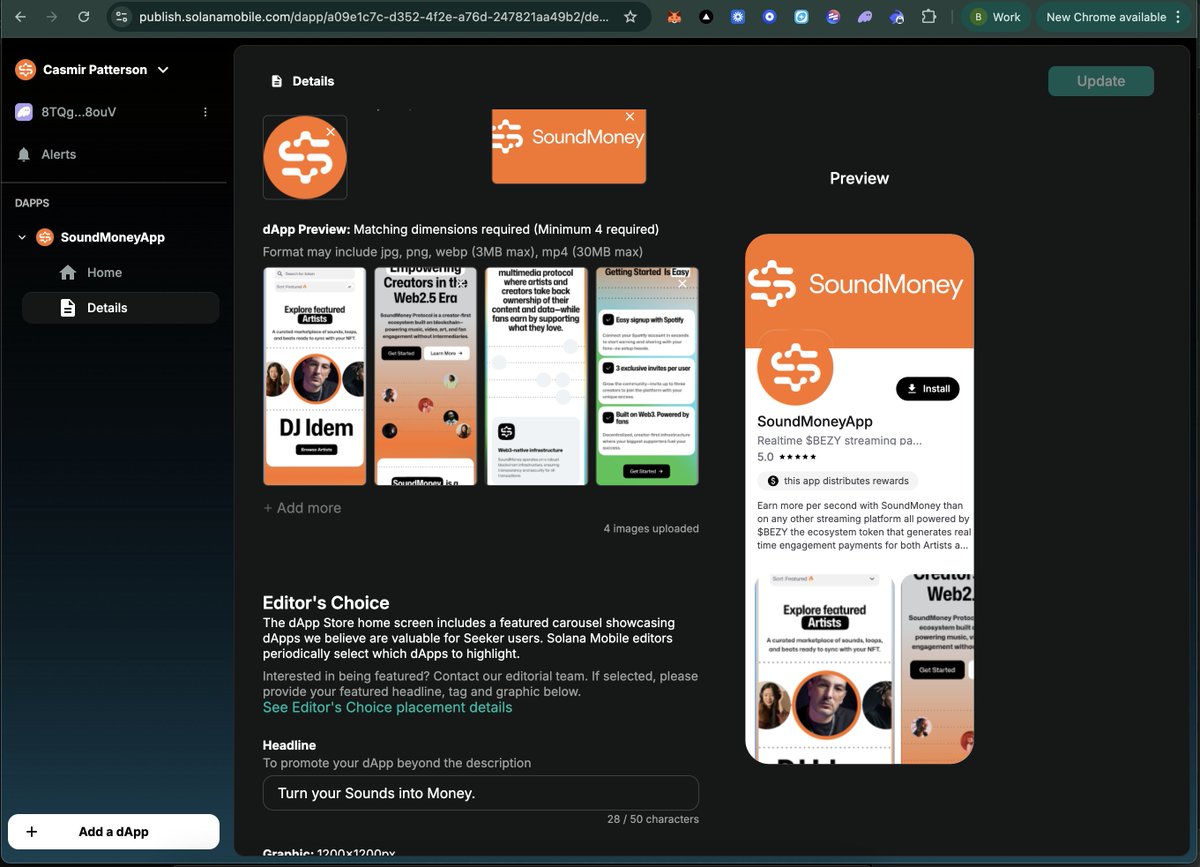Click the Add a dApp button
The width and height of the screenshot is (1200, 867).
pyautogui.click(x=113, y=832)
